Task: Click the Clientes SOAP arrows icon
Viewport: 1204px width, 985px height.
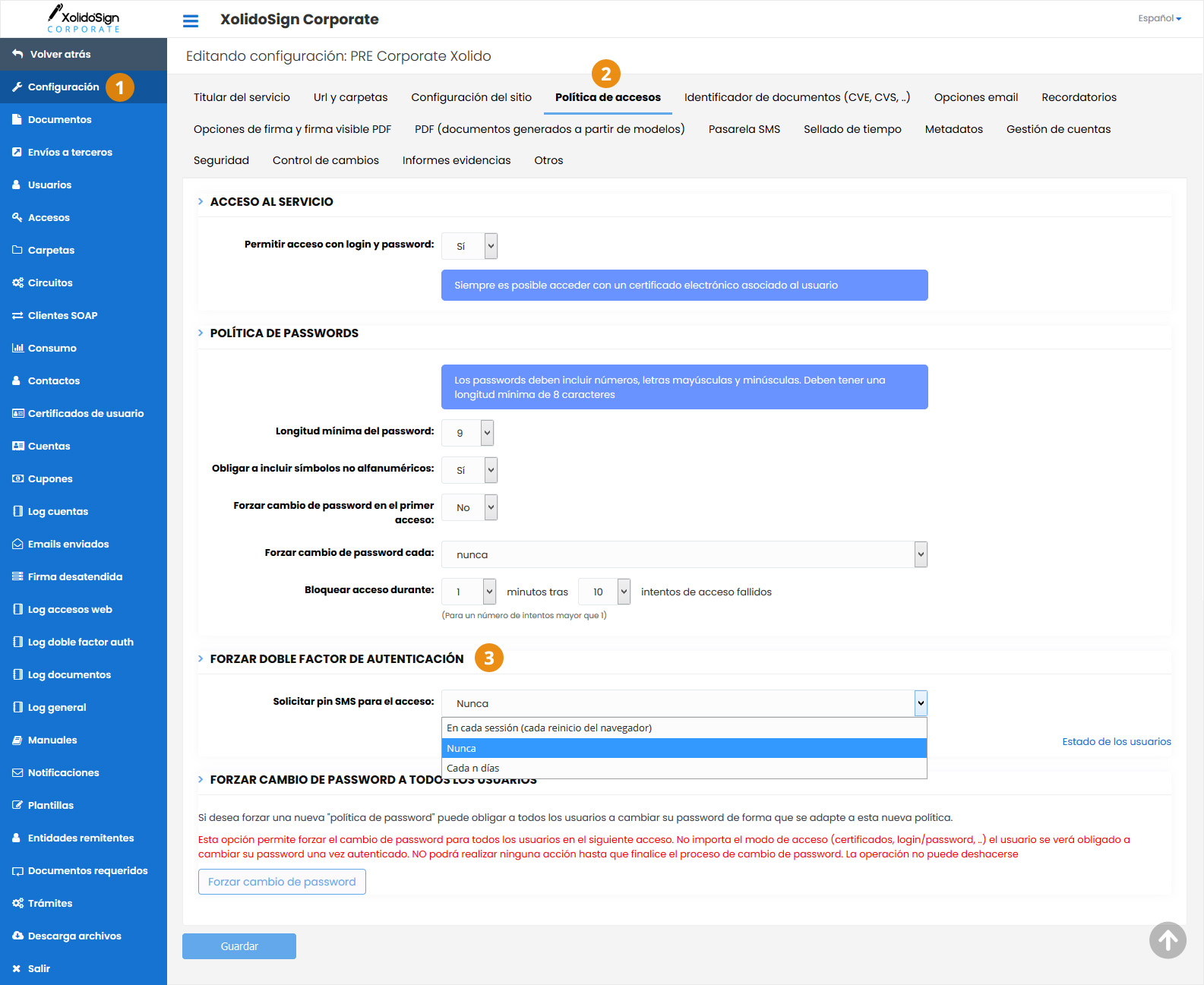Action: [17, 315]
